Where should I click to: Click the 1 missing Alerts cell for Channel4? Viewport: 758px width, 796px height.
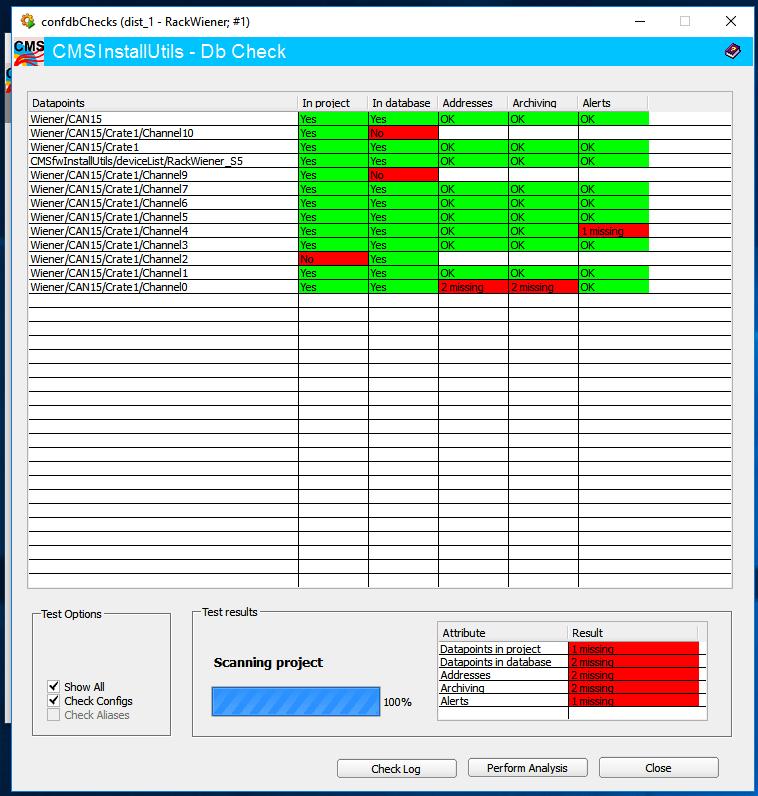[613, 231]
